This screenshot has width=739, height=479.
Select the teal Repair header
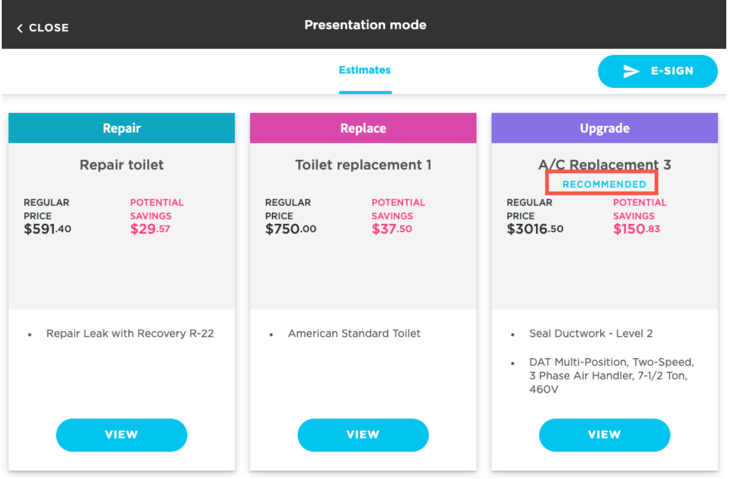tap(122, 128)
